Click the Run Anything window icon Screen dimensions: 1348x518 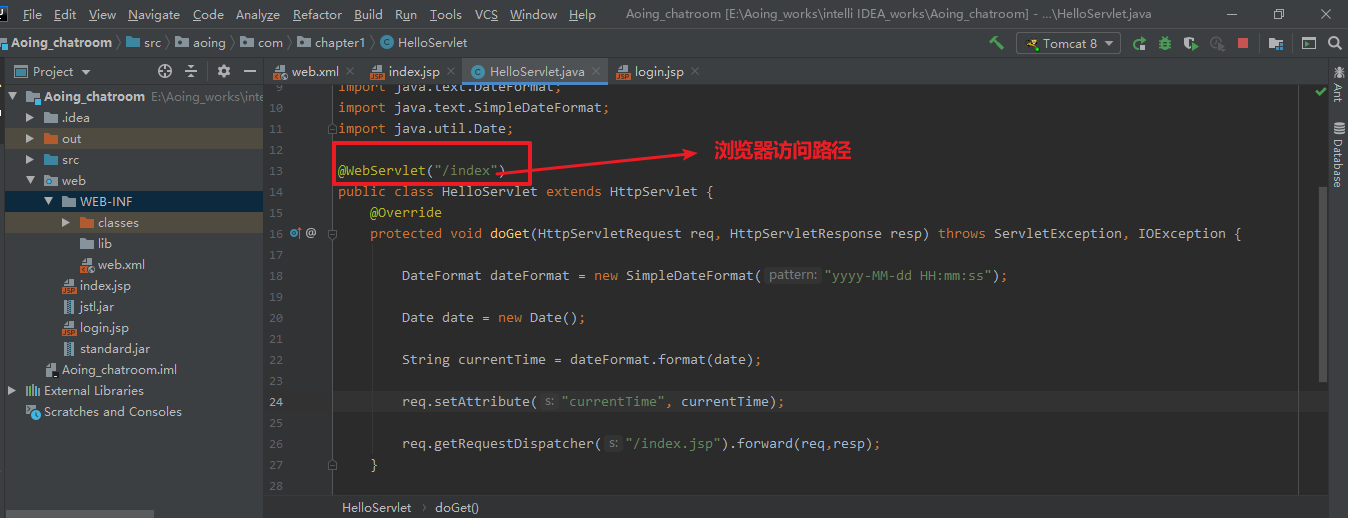coord(1309,43)
